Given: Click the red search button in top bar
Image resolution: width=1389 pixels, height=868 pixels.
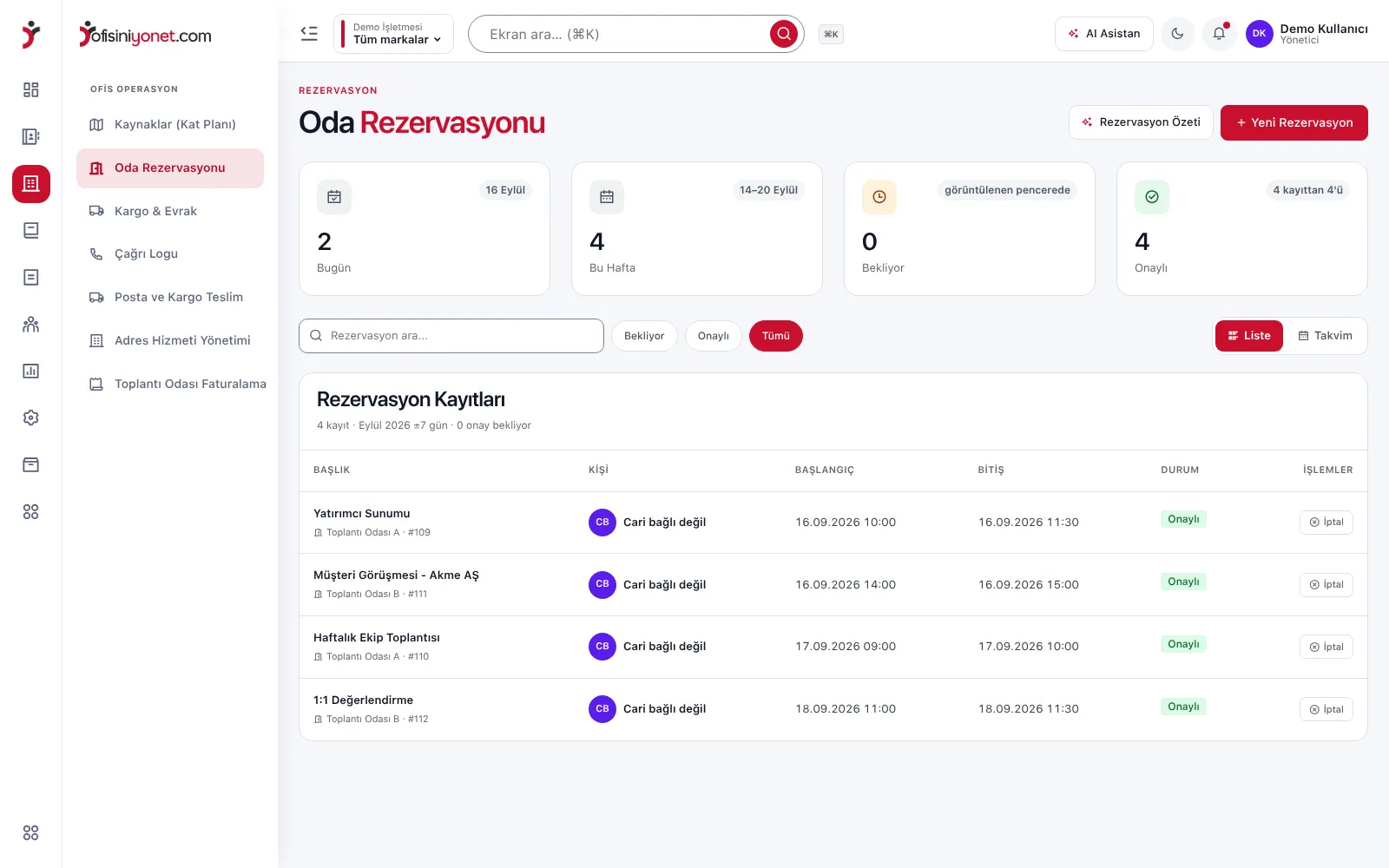Looking at the screenshot, I should click(x=784, y=34).
